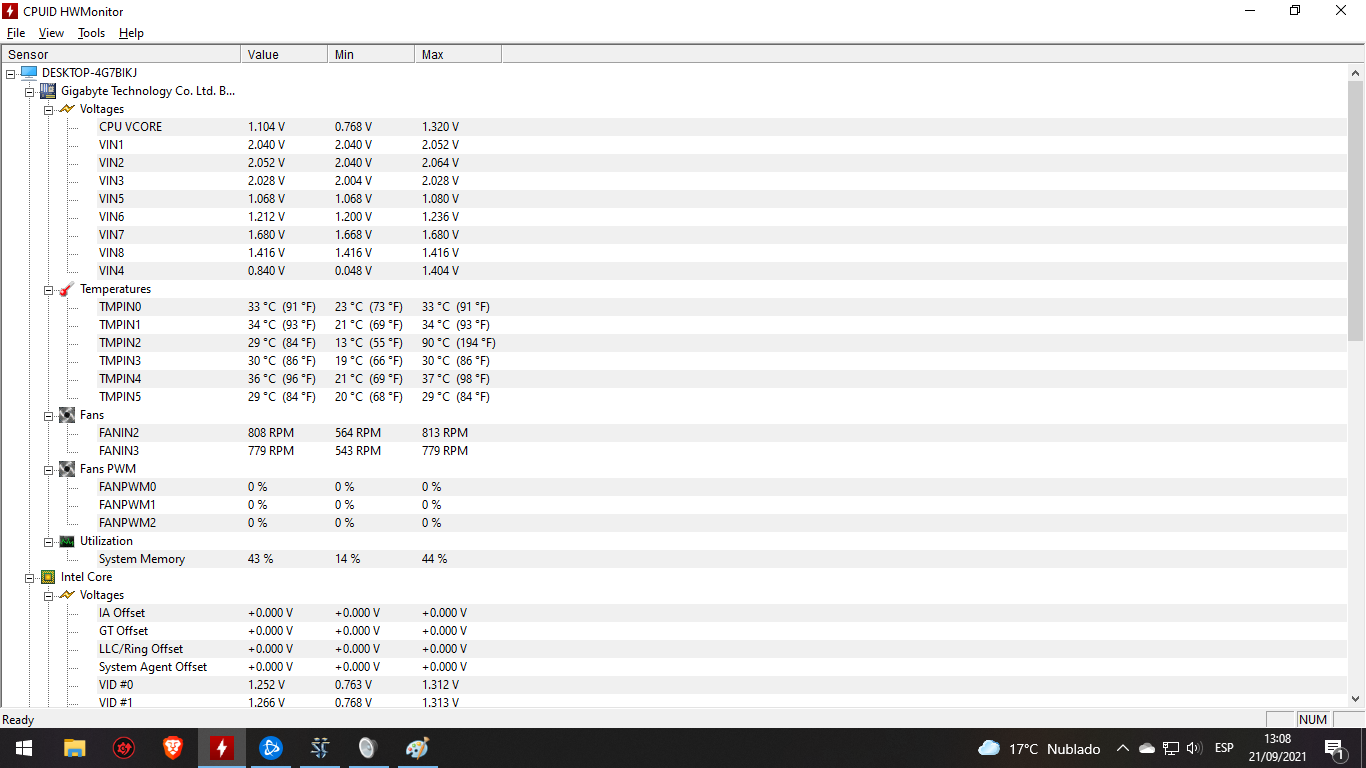Click the HWMonitor taskbar icon
Viewport: 1366px width, 768px height.
(x=222, y=748)
